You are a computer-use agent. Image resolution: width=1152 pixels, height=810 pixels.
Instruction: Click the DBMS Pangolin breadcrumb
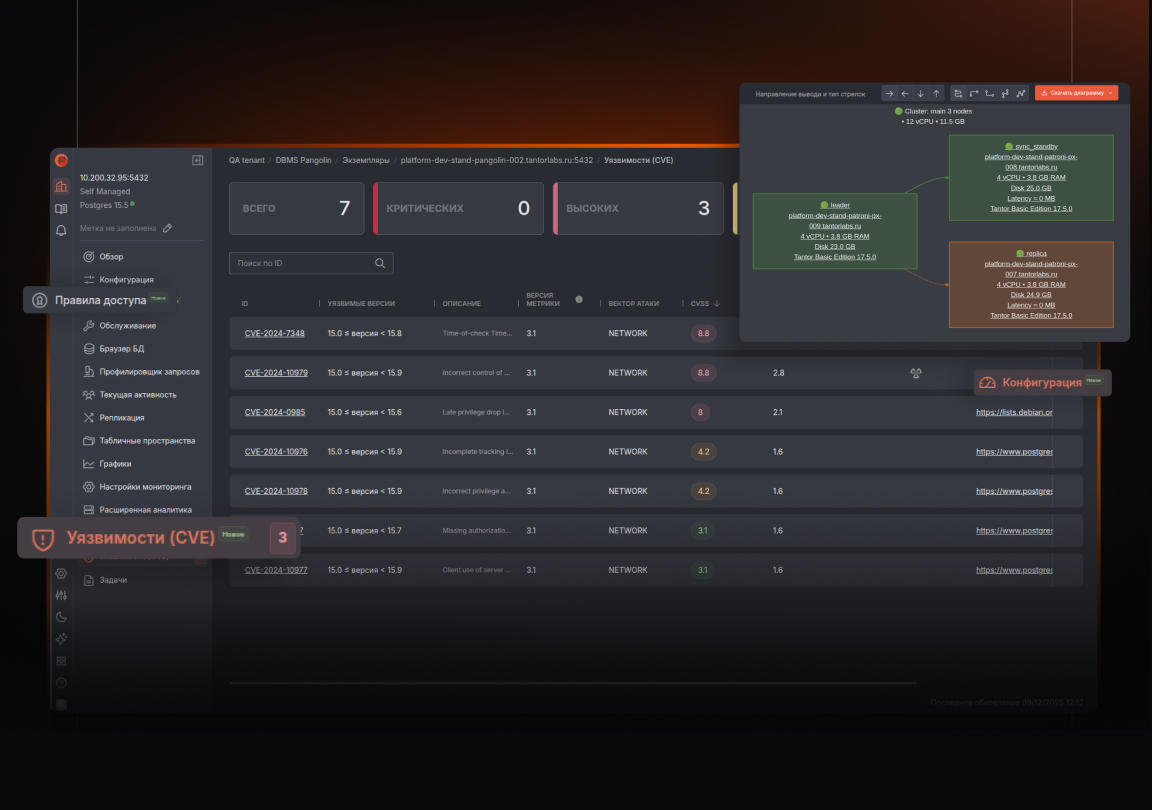pyautogui.click(x=303, y=160)
